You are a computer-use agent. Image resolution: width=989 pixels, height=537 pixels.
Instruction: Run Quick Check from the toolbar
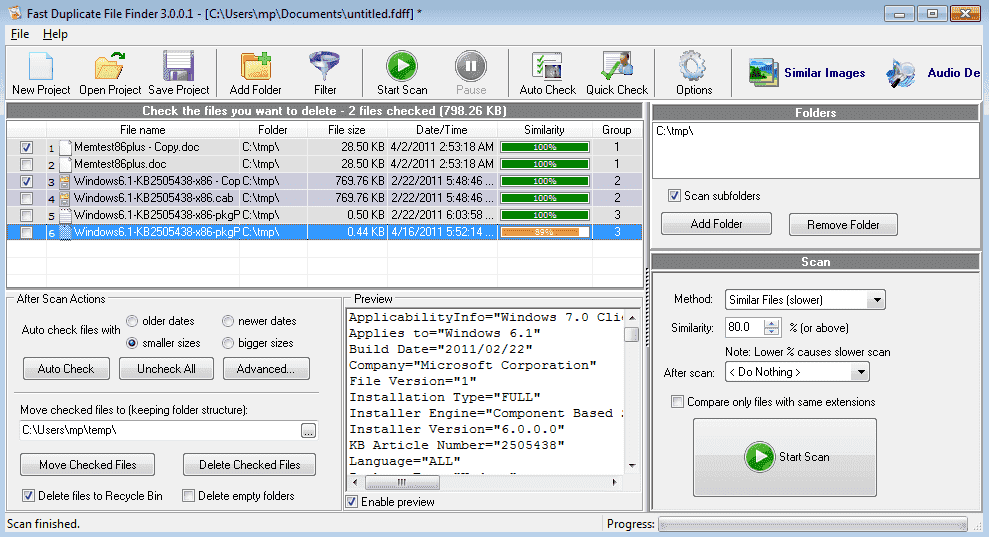tap(617, 67)
